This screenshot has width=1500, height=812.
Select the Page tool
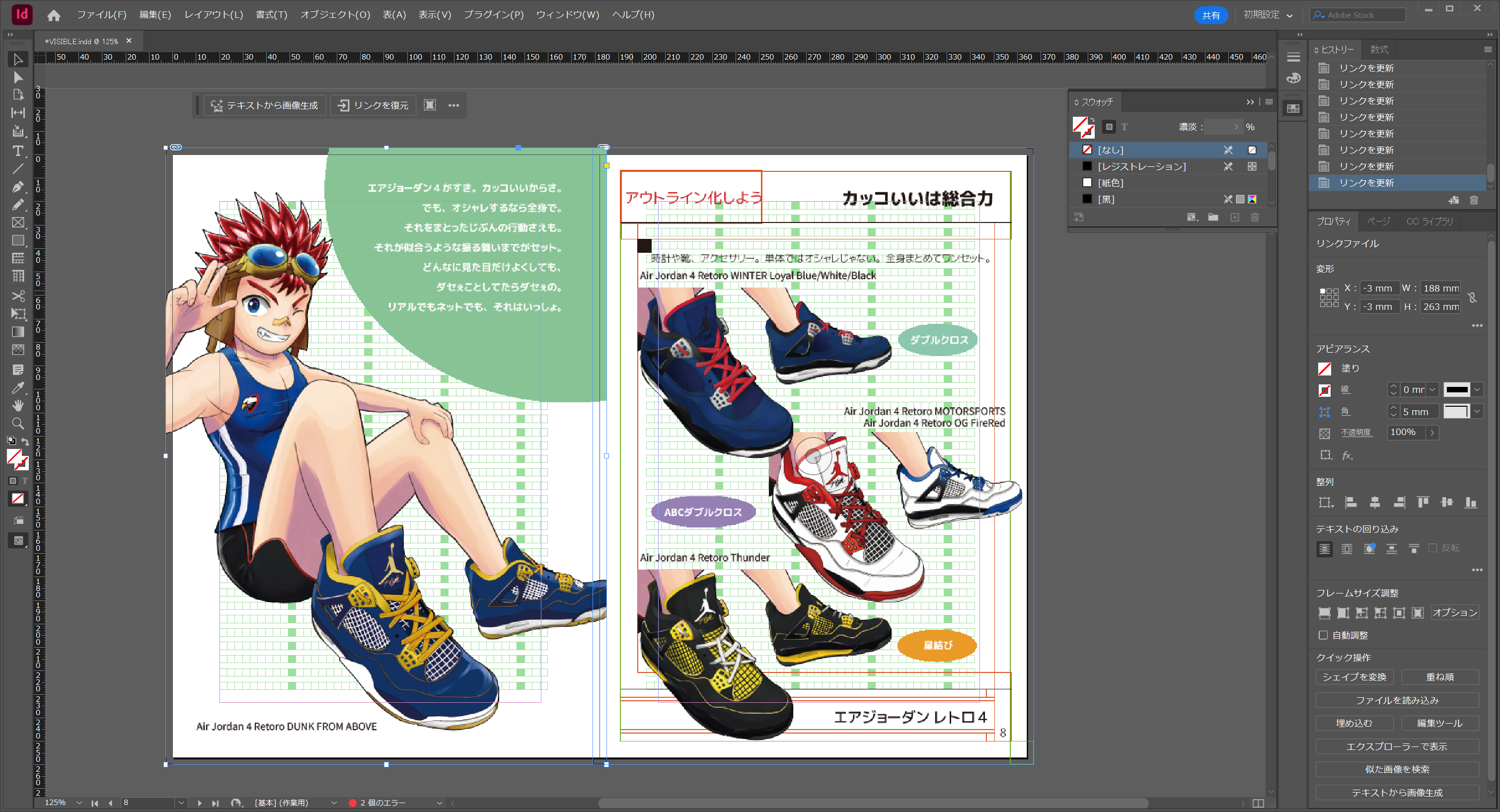pyautogui.click(x=18, y=95)
